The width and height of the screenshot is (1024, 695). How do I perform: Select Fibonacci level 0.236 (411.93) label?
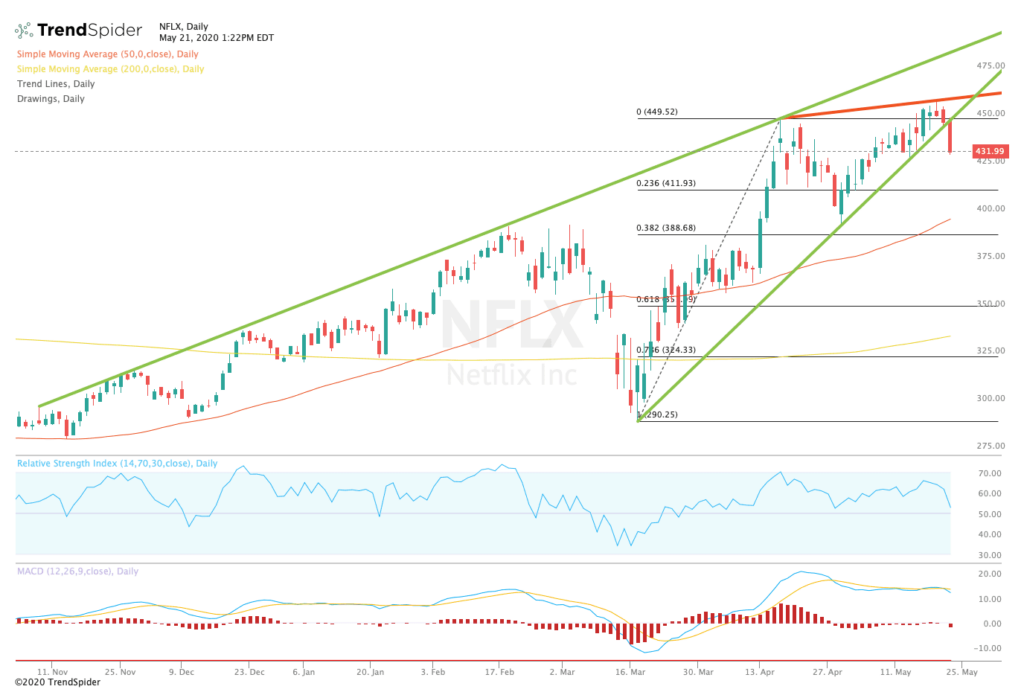coord(666,183)
